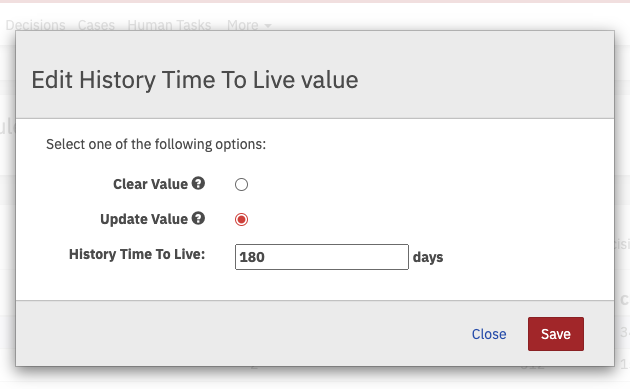
Task: Click the Select one of the following options text
Action: point(156,144)
